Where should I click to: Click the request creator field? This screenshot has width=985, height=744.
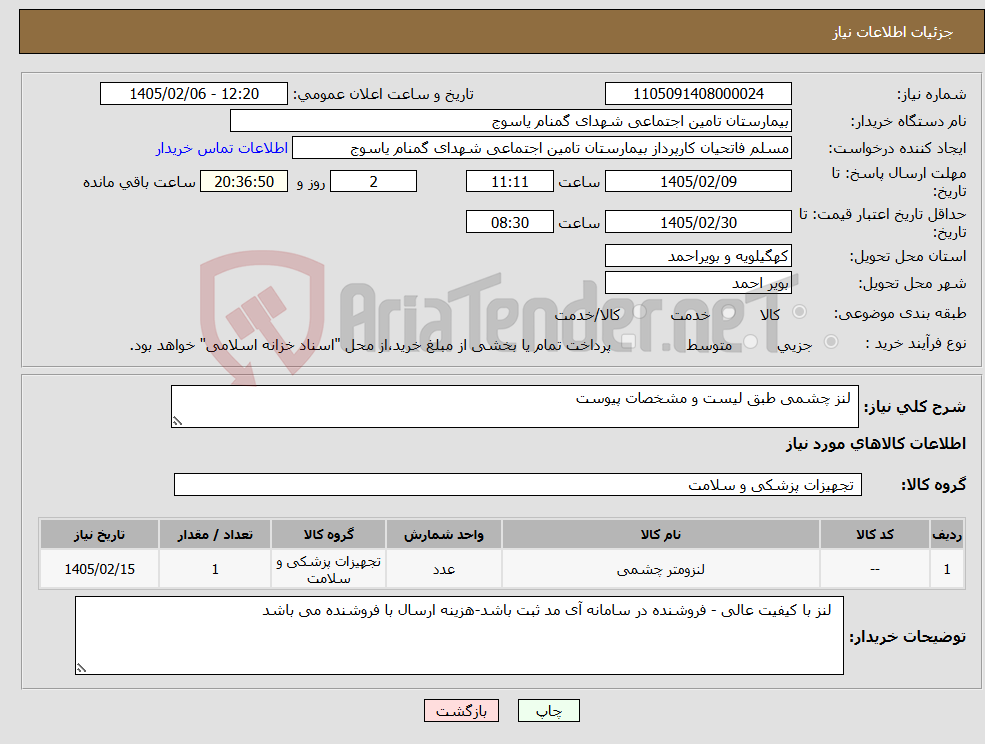click(541, 148)
